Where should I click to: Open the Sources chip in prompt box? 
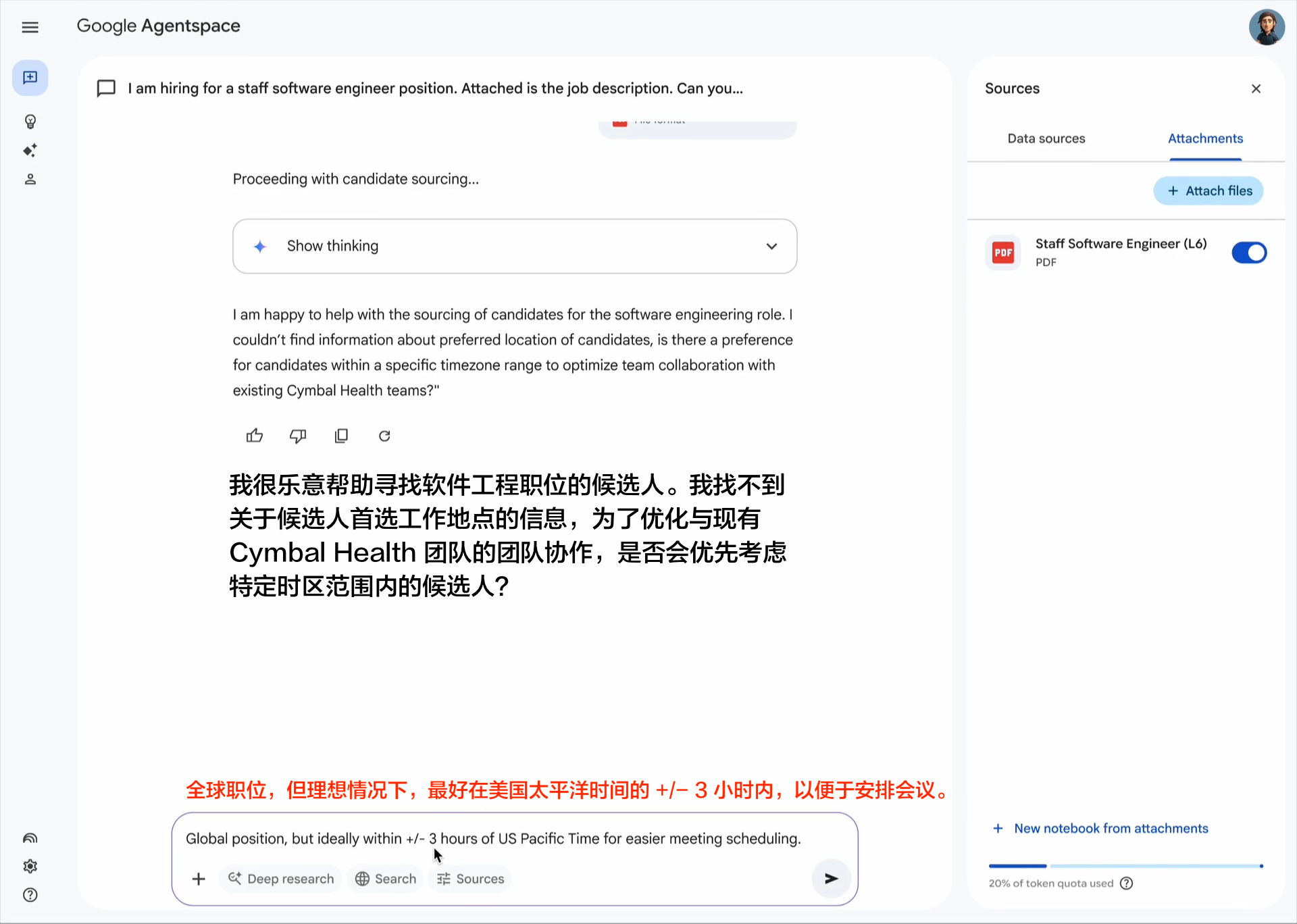point(471,879)
